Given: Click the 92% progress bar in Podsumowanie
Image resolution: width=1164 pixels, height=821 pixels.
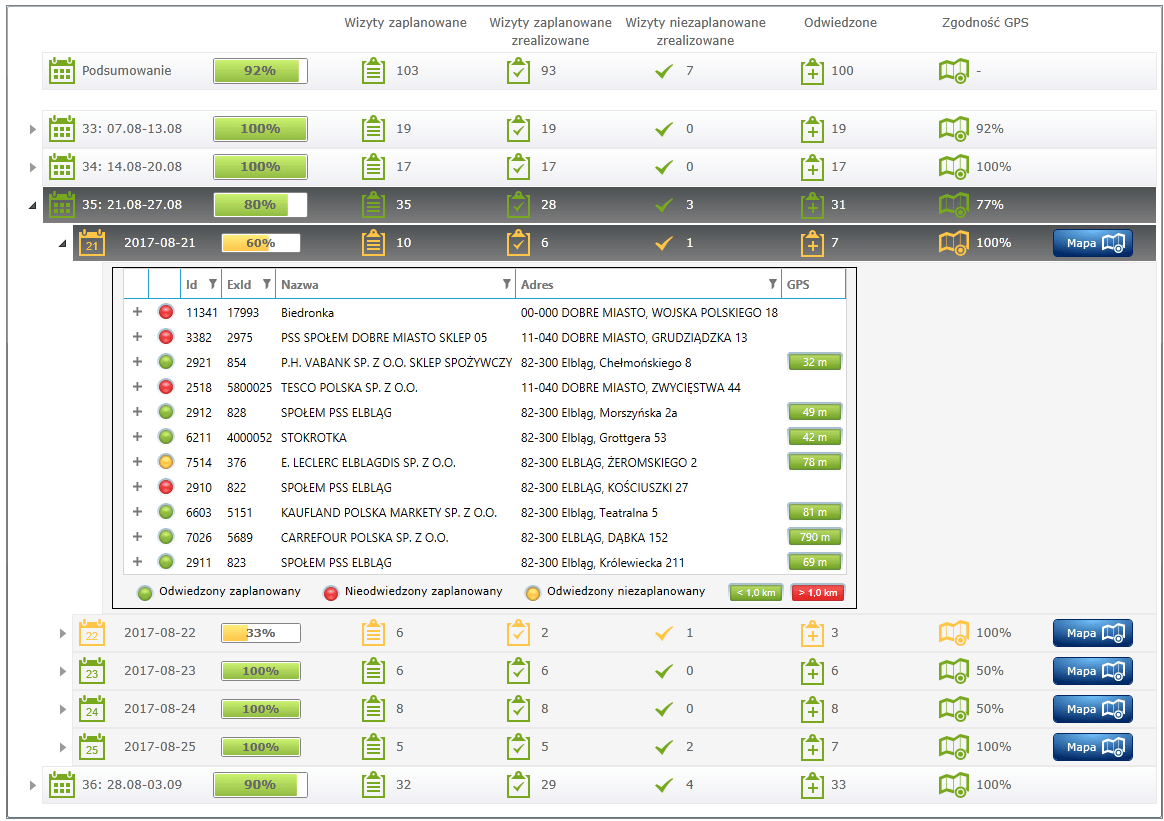Looking at the screenshot, I should 260,71.
